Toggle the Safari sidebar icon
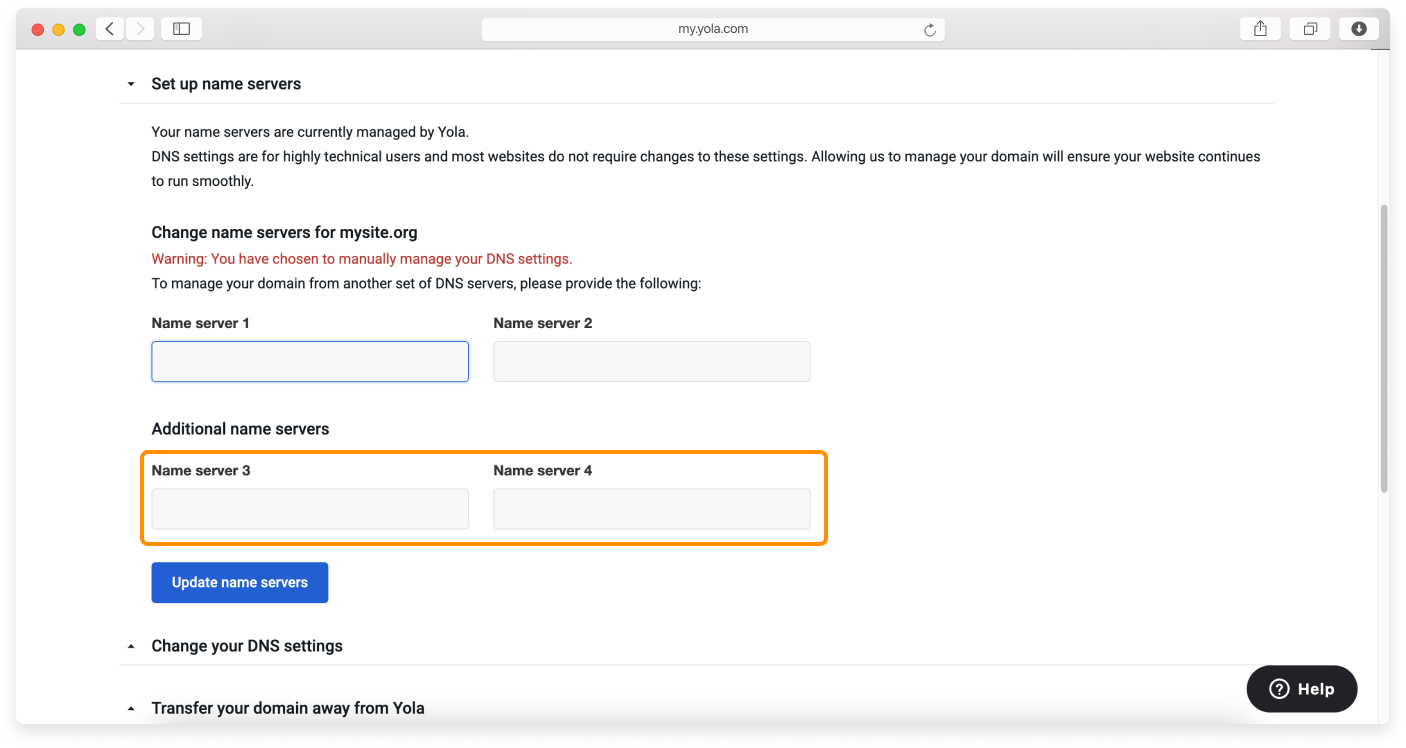 [x=181, y=29]
